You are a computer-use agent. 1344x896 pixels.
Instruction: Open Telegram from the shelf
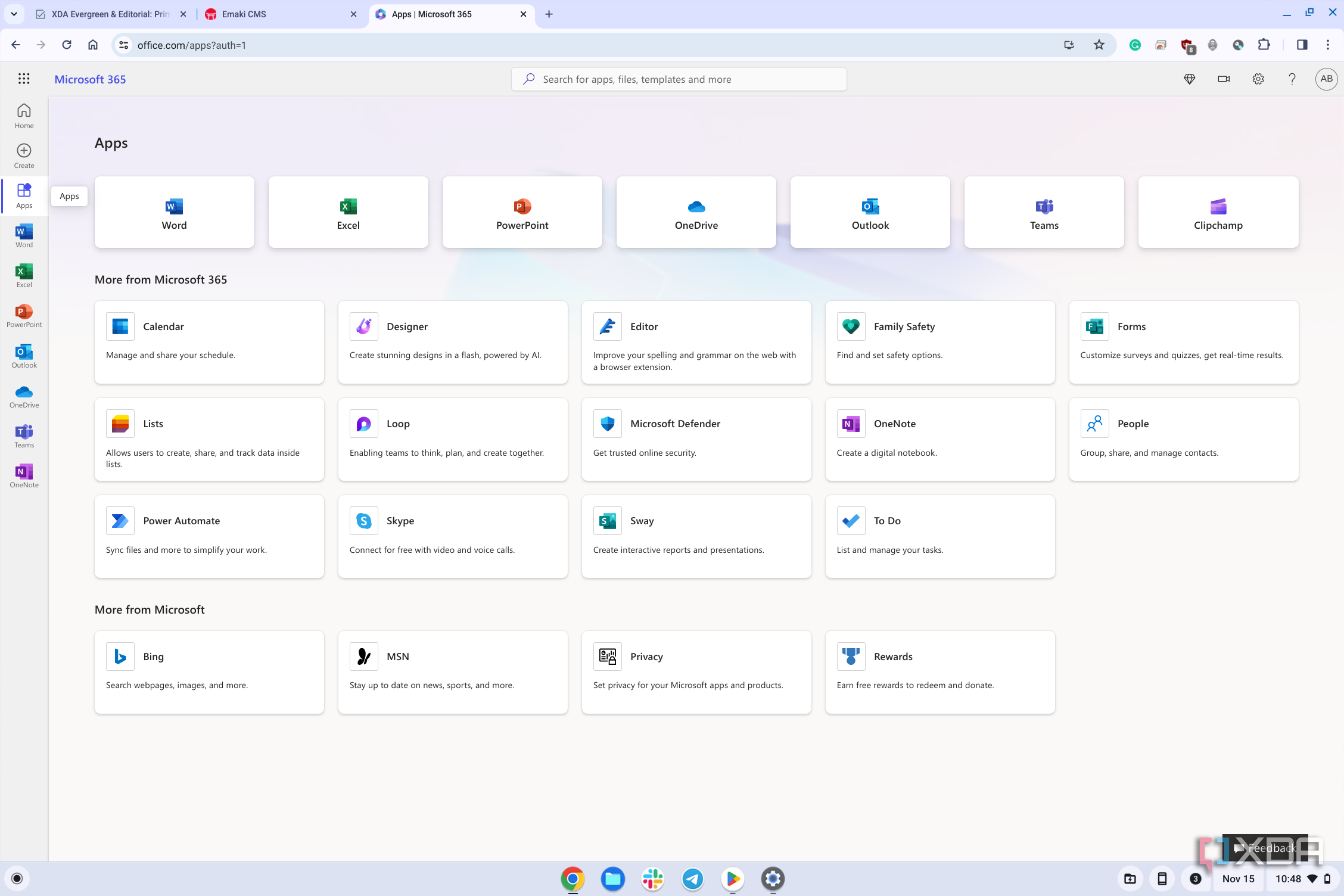pos(692,878)
